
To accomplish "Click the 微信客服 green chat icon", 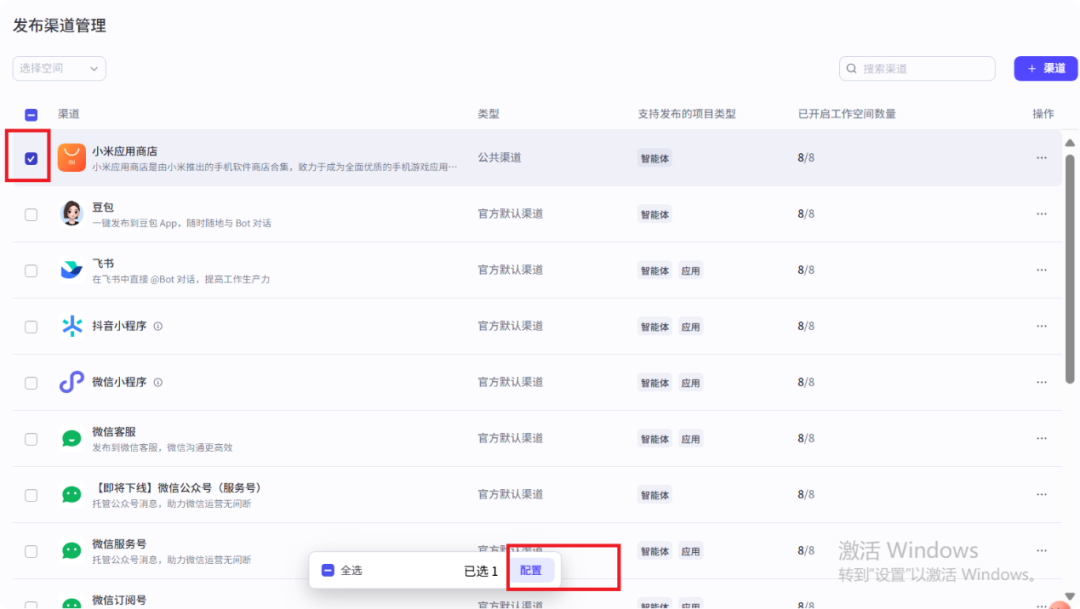I will (72, 438).
